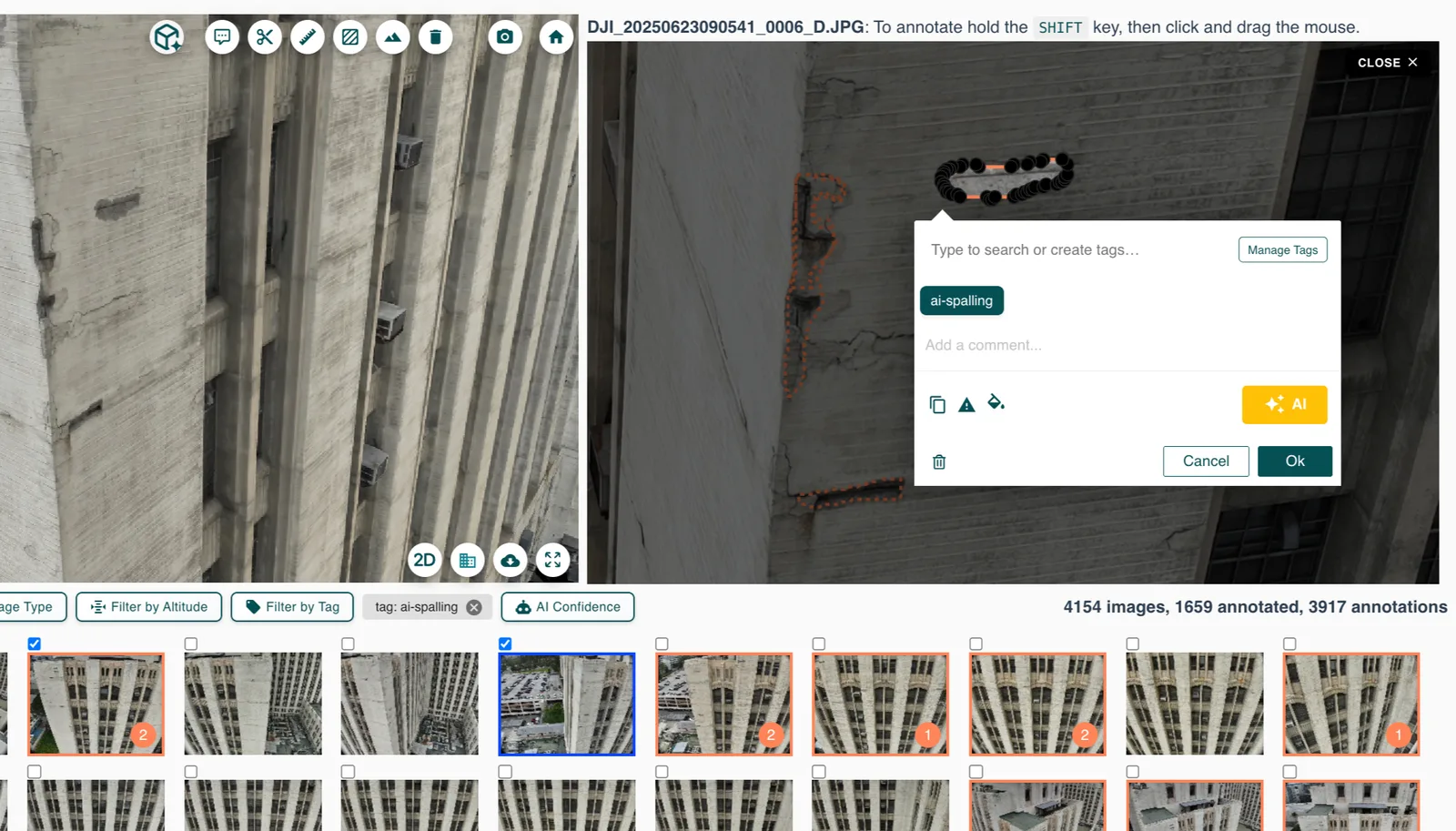Click the trash icon in 3D toolbar
1456x831 pixels.
coord(436,37)
